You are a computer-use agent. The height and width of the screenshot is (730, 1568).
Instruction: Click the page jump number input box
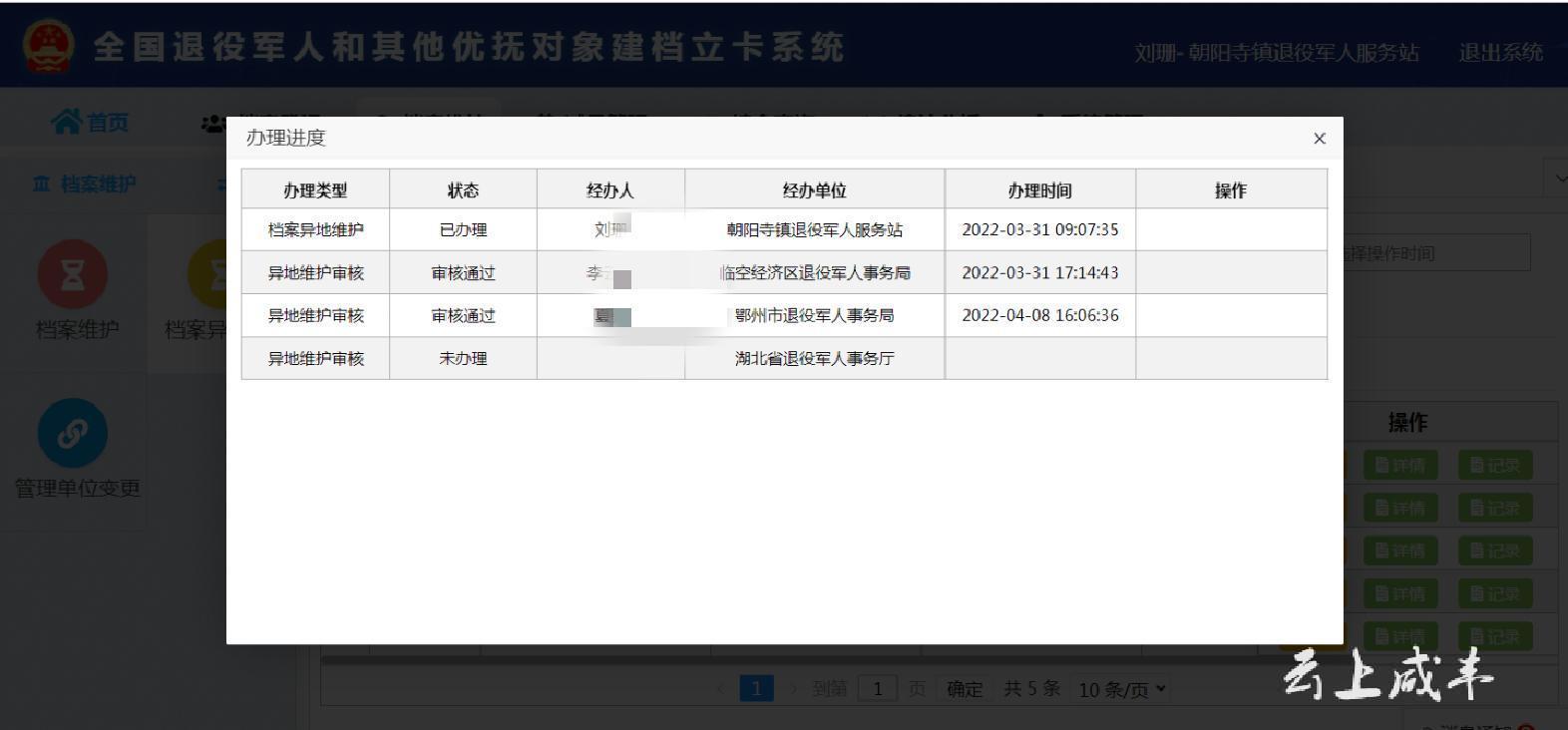click(x=878, y=689)
